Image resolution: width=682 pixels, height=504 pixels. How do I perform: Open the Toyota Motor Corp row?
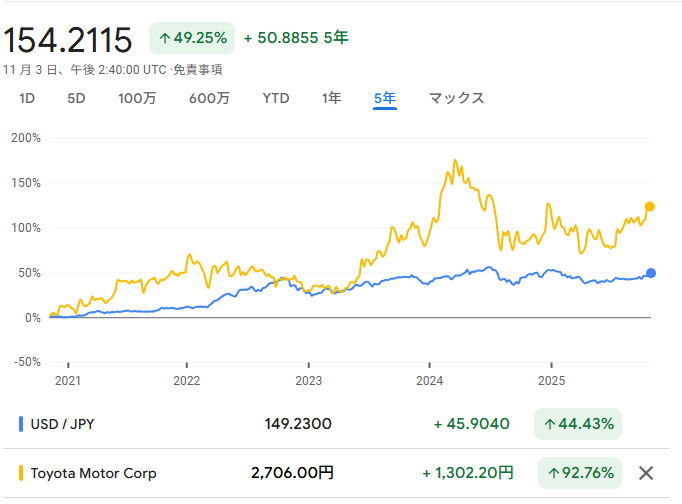click(x=94, y=473)
